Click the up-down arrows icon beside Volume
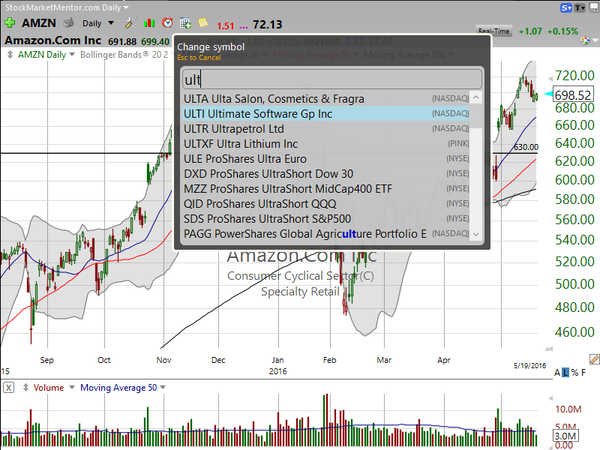600x450 pixels. (x=26, y=388)
